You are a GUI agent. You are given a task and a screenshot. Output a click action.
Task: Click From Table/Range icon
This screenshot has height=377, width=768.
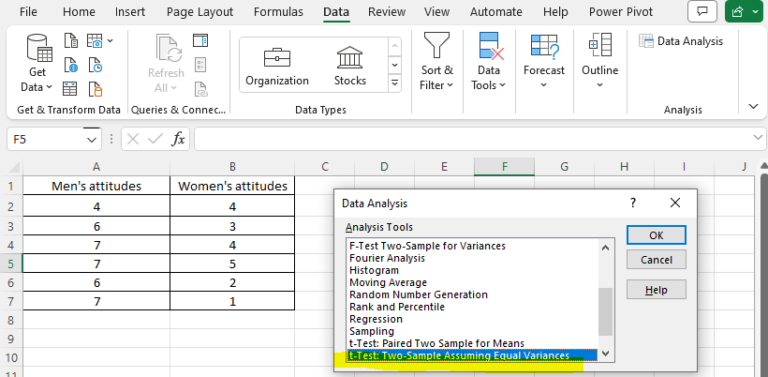[70, 89]
